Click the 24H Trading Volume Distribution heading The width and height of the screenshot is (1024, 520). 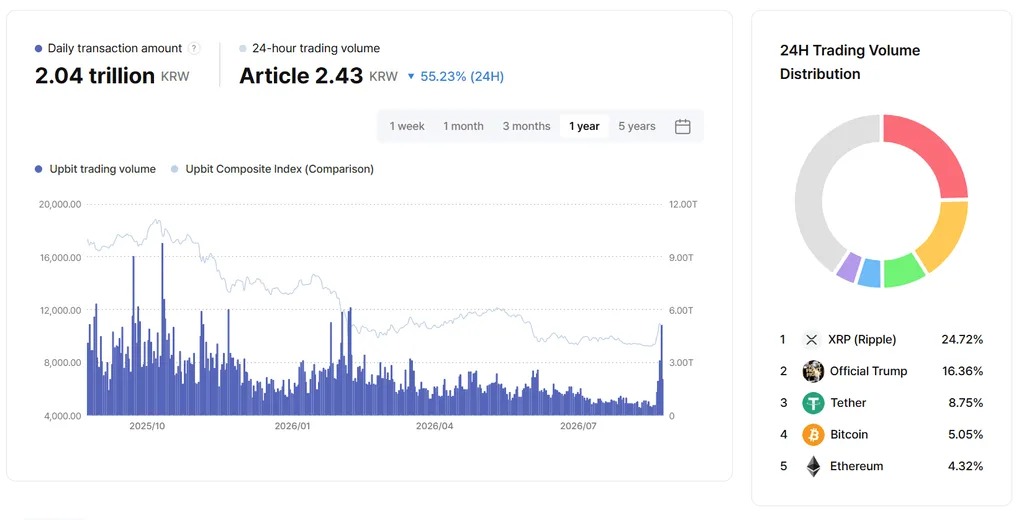click(x=850, y=62)
